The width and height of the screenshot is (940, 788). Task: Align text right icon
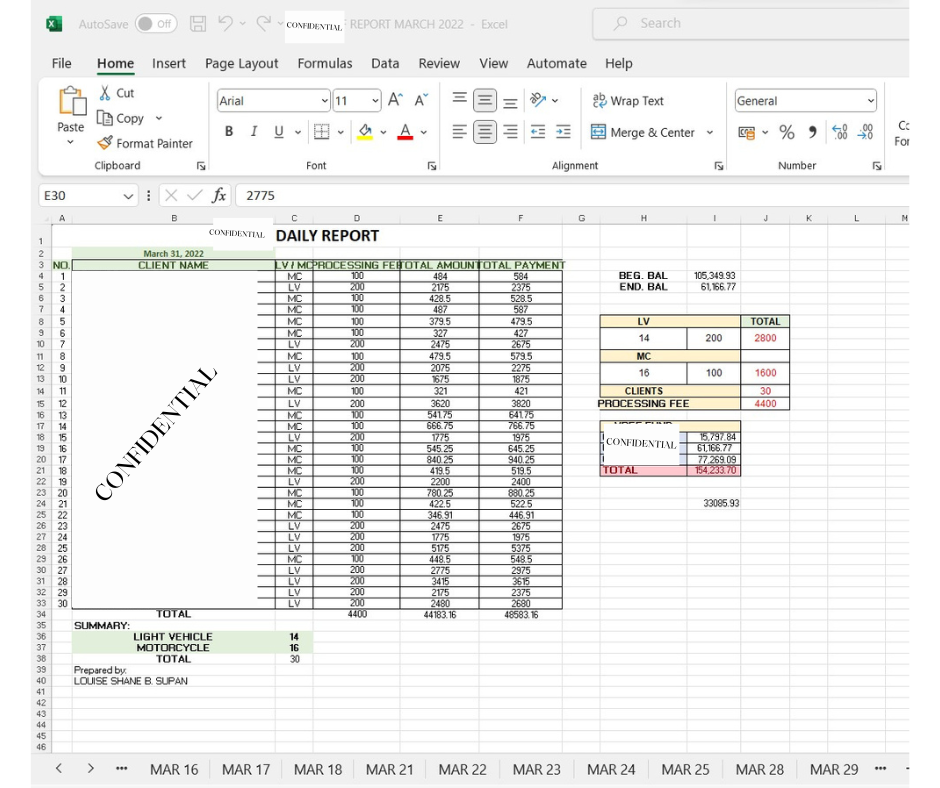point(510,132)
